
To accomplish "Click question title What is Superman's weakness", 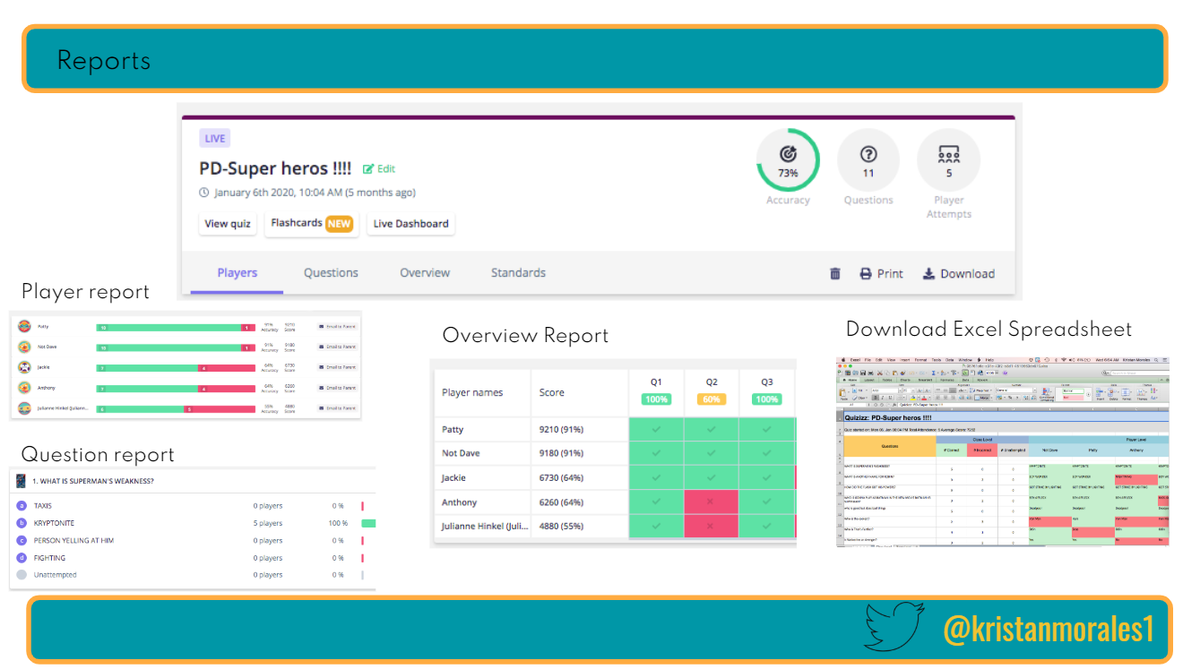I will click(94, 481).
